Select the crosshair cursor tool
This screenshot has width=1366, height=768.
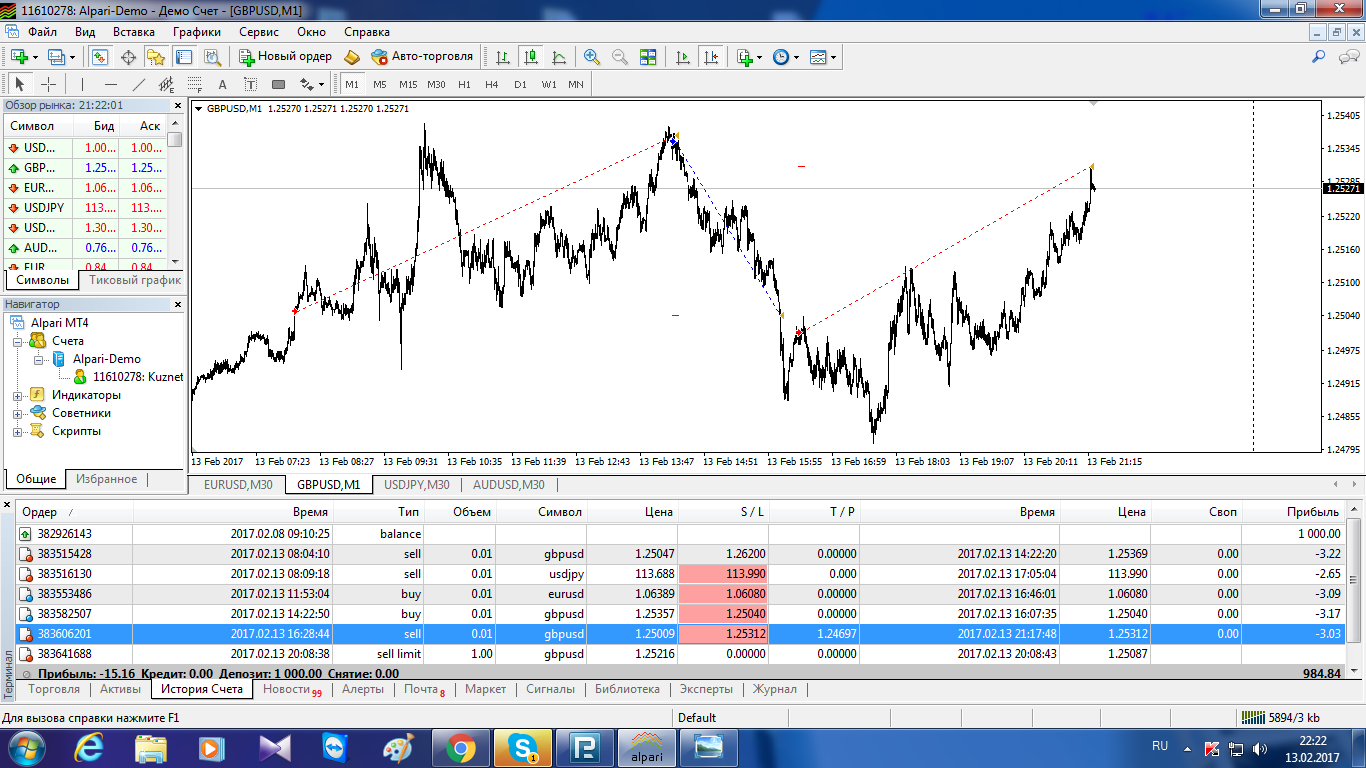click(47, 84)
